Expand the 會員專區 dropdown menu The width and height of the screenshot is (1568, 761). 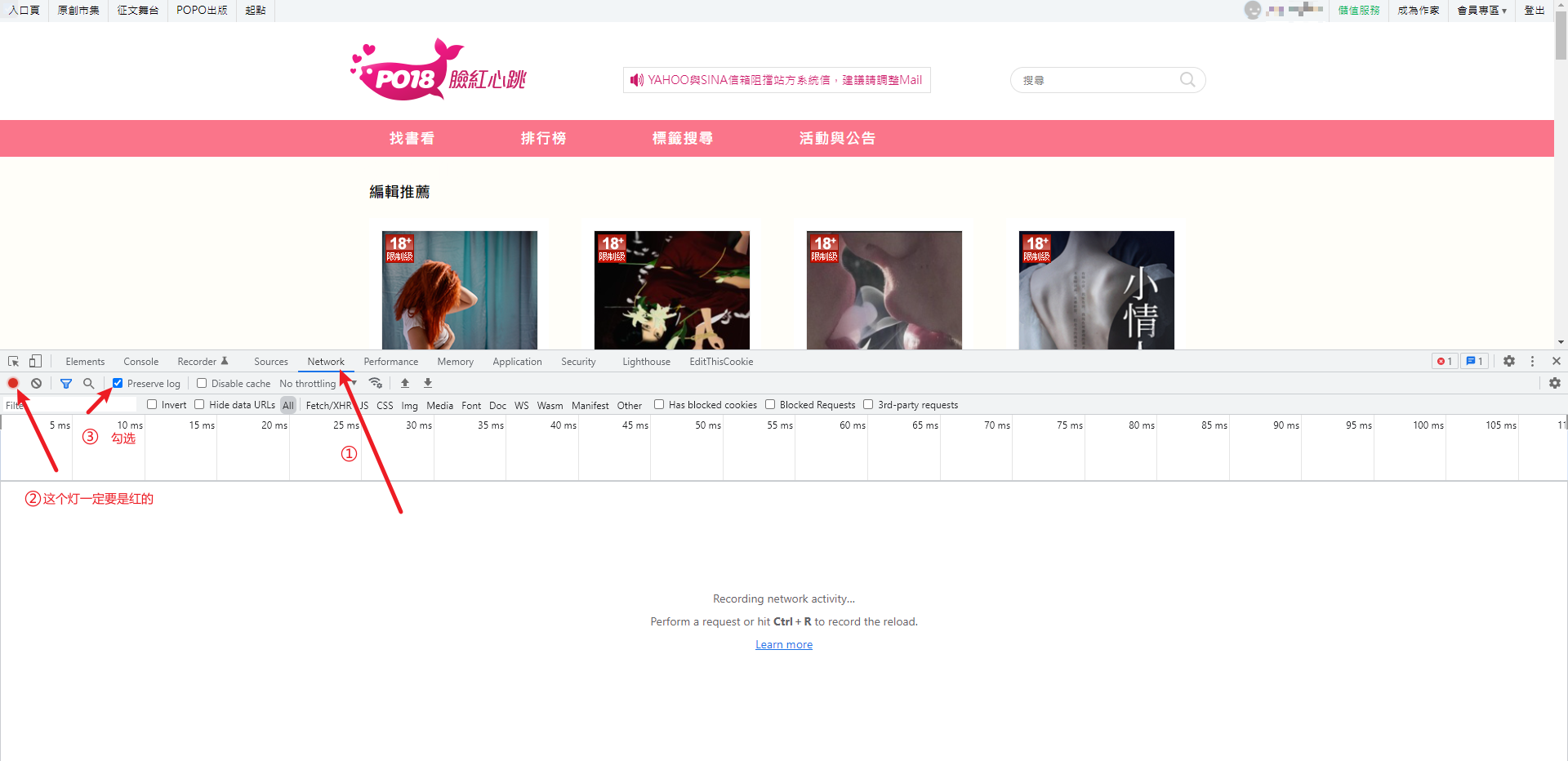pos(1481,11)
